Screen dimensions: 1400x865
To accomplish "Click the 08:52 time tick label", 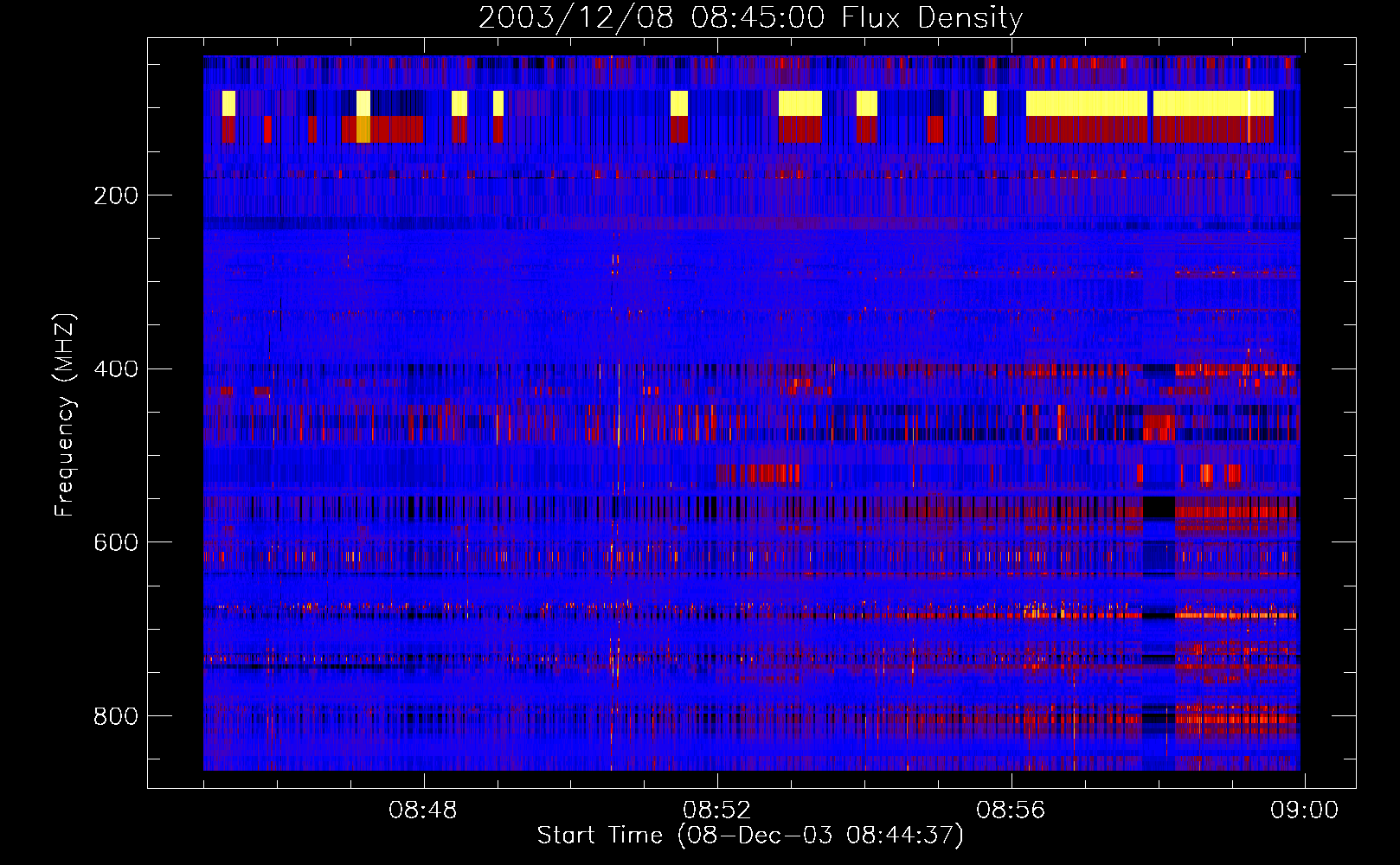I will tap(716, 811).
